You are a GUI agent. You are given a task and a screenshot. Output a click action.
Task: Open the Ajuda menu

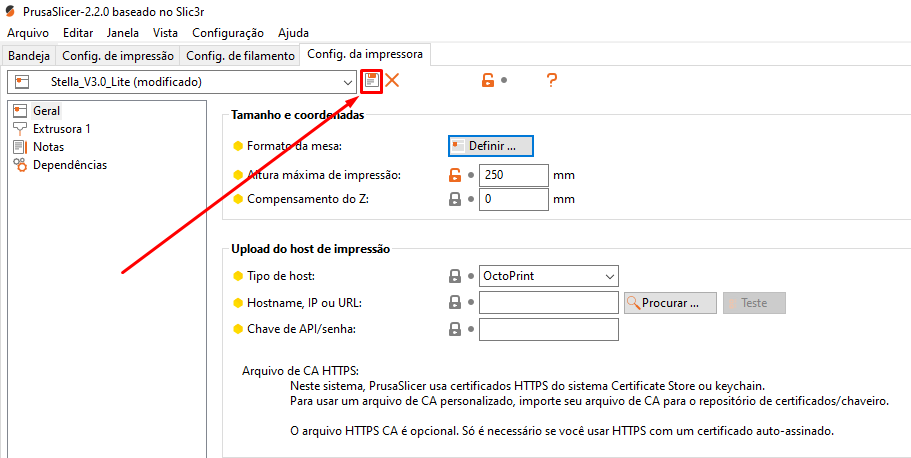pos(293,33)
